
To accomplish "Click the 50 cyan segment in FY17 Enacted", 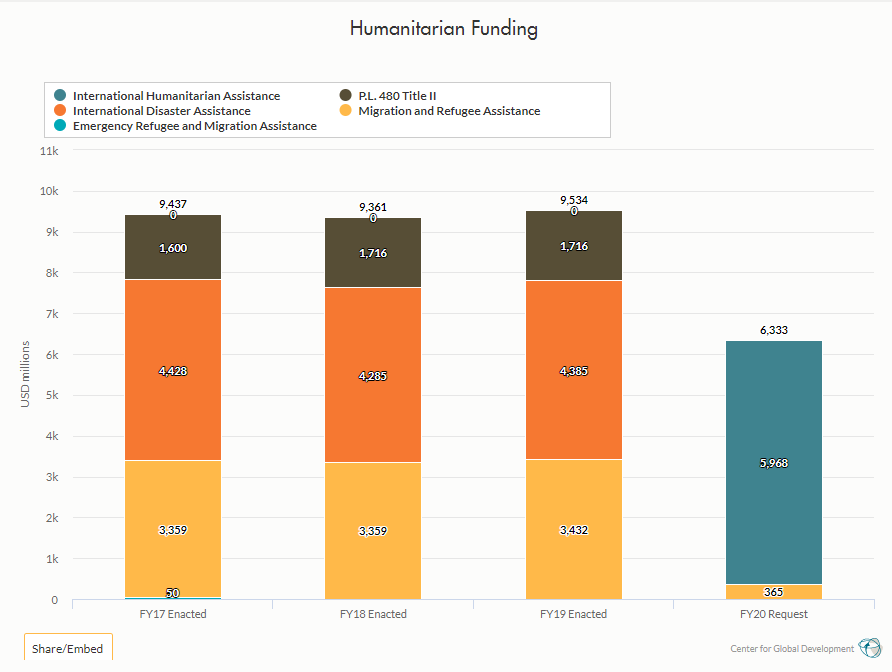I will click(x=172, y=596).
